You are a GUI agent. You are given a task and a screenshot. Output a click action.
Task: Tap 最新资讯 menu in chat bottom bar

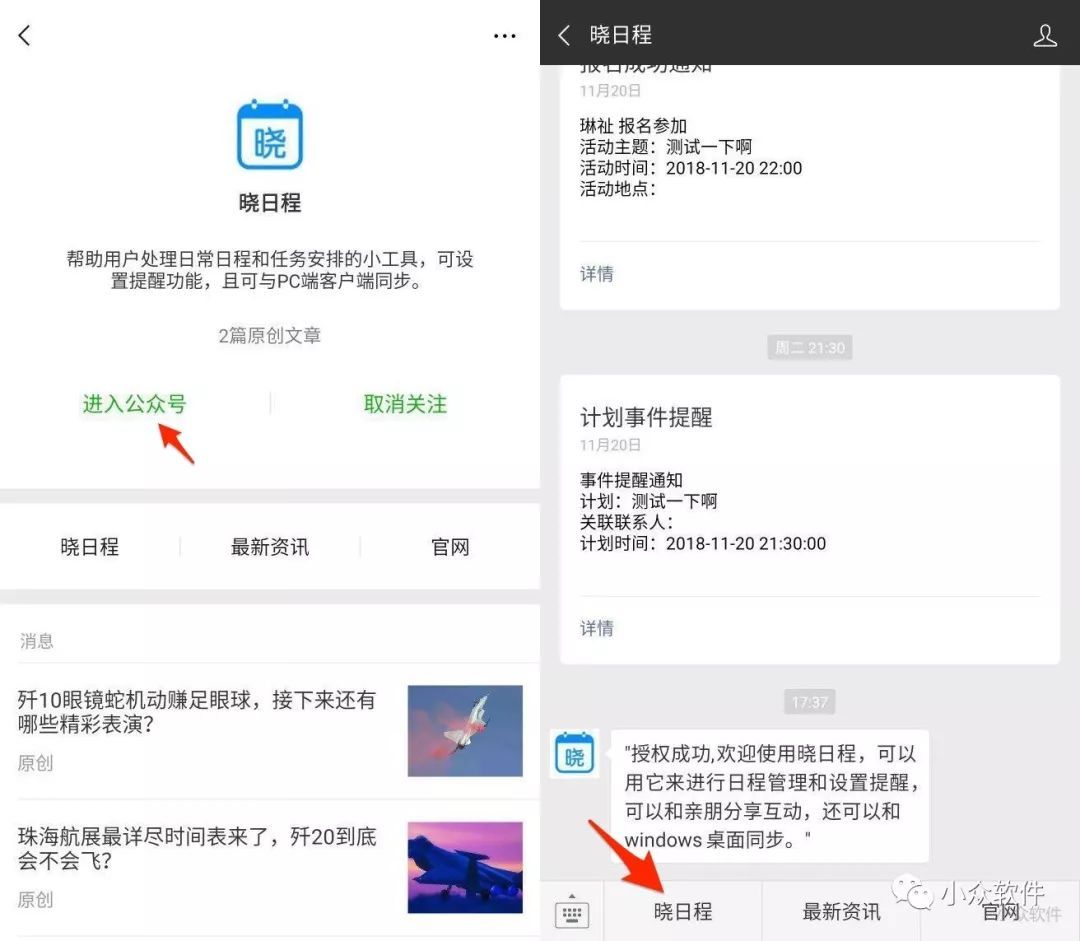(841, 911)
